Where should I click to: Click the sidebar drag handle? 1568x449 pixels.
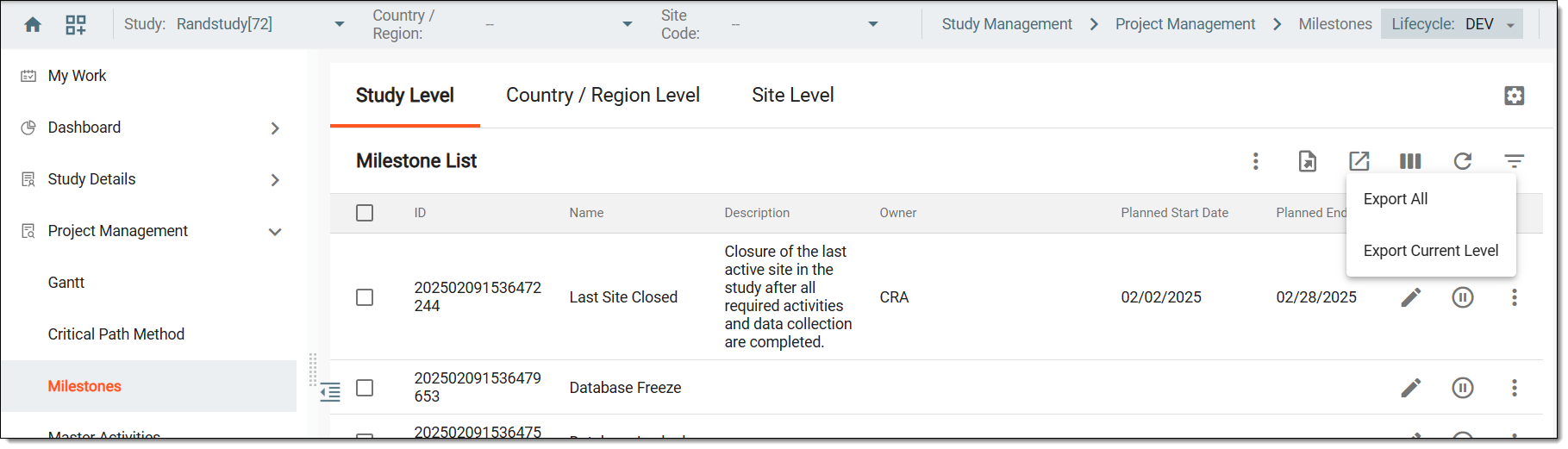click(x=313, y=369)
